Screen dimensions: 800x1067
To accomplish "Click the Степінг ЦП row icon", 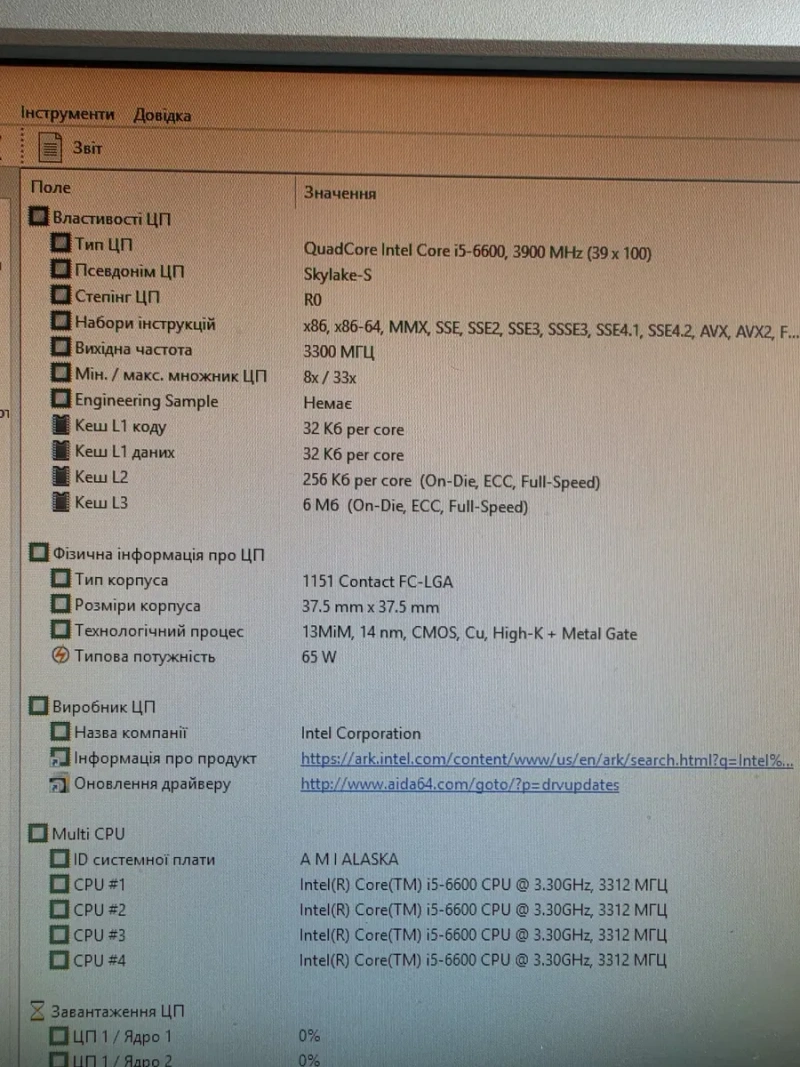I will tap(61, 295).
